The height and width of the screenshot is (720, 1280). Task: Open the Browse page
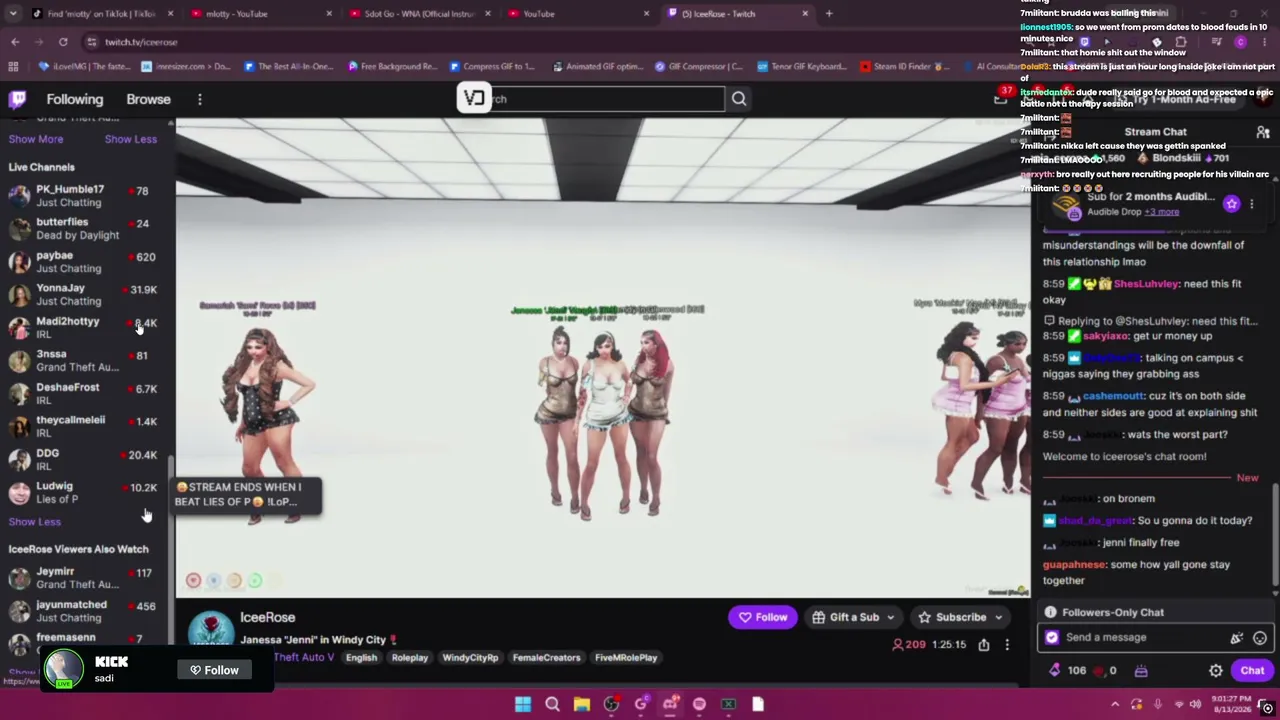pyautogui.click(x=148, y=99)
